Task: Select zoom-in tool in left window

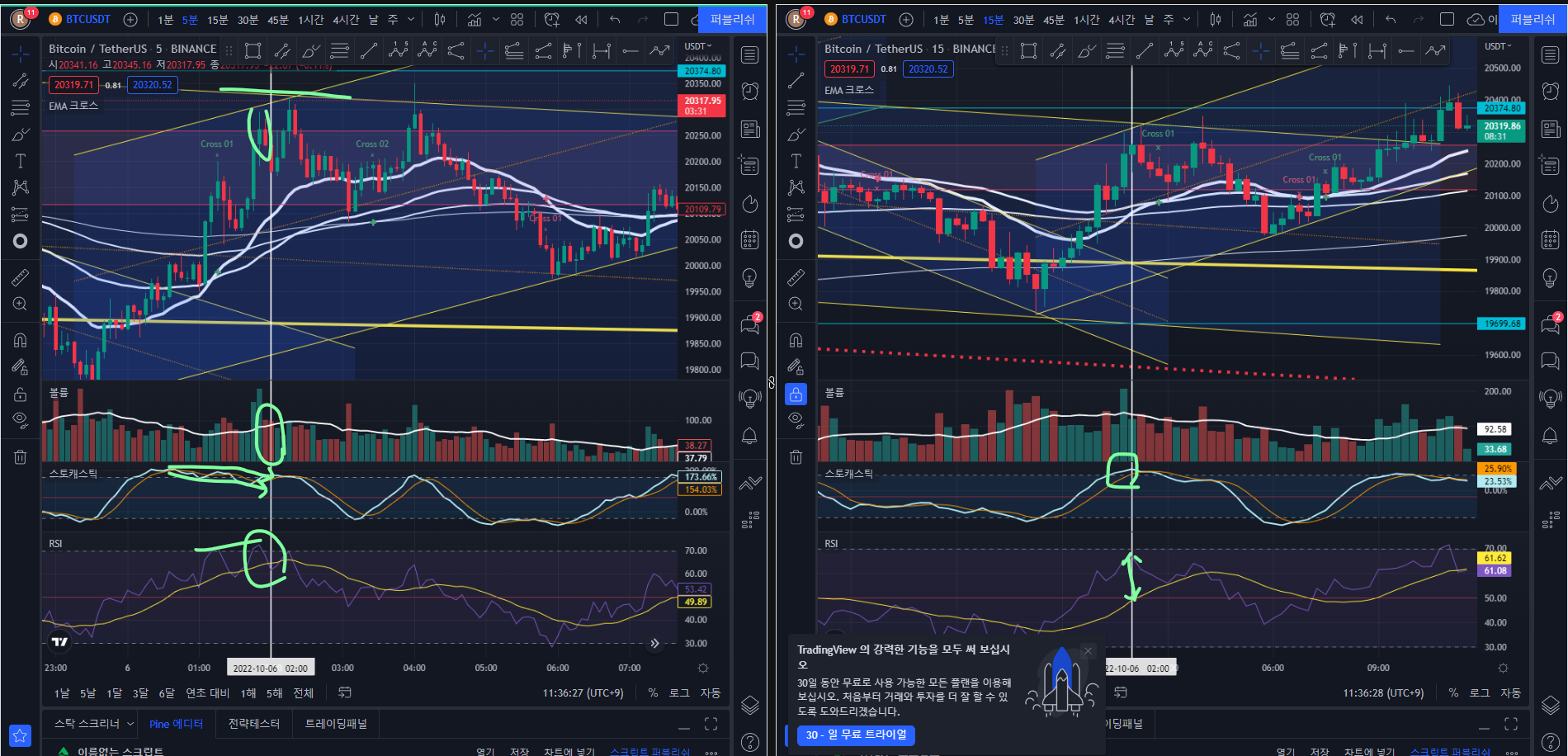Action: click(x=21, y=304)
